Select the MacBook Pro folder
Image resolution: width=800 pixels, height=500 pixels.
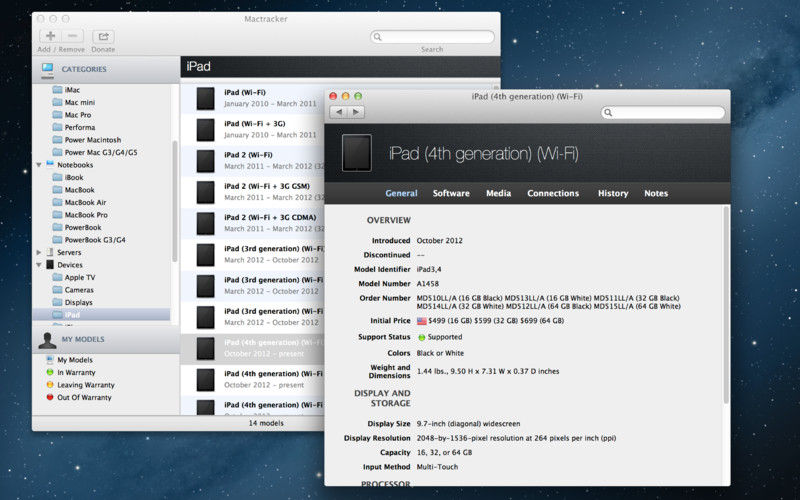[x=80, y=215]
